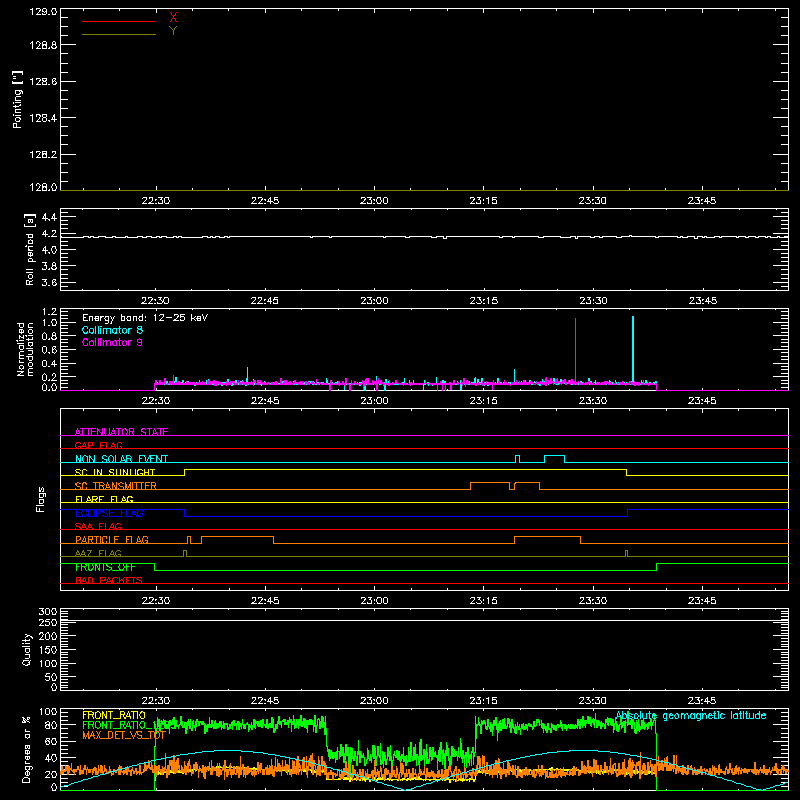Click 23:45 under the Quality panel
Viewport: 800px width, 800px height.
tap(702, 701)
